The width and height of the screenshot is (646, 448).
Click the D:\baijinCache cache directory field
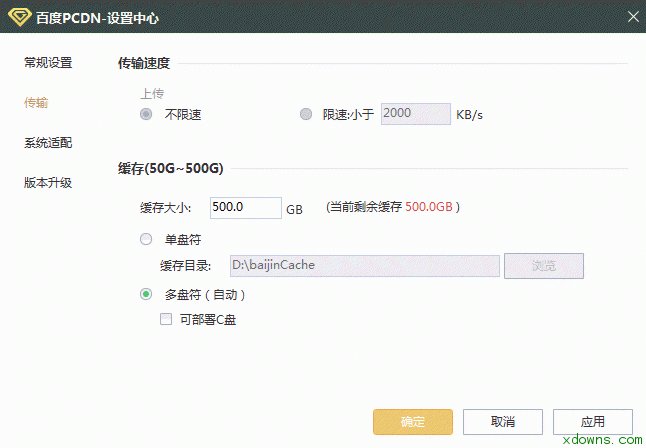point(365,266)
